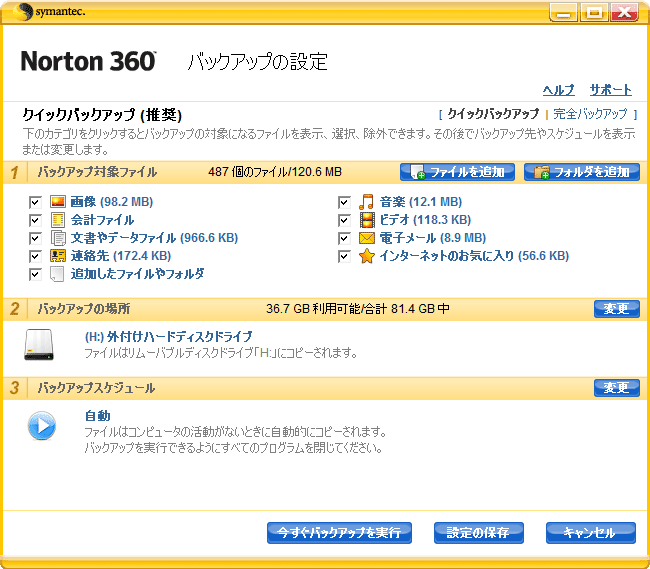Uncheck the 会計ファイル checkbox

(35, 220)
